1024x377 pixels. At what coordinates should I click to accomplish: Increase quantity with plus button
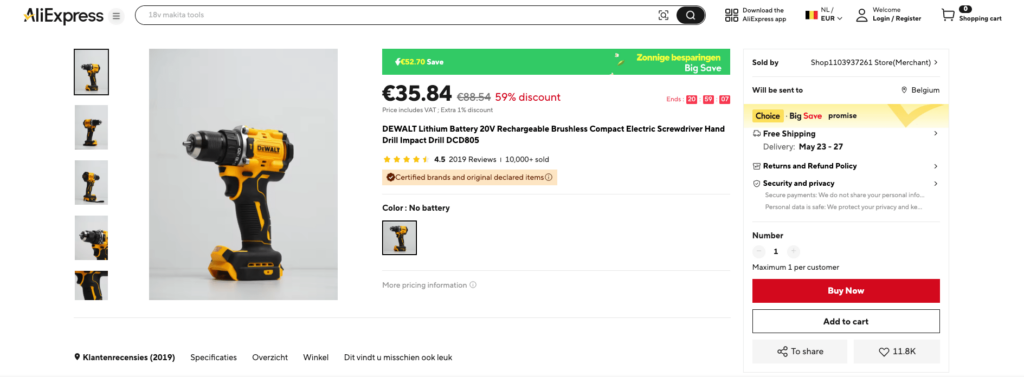point(793,252)
